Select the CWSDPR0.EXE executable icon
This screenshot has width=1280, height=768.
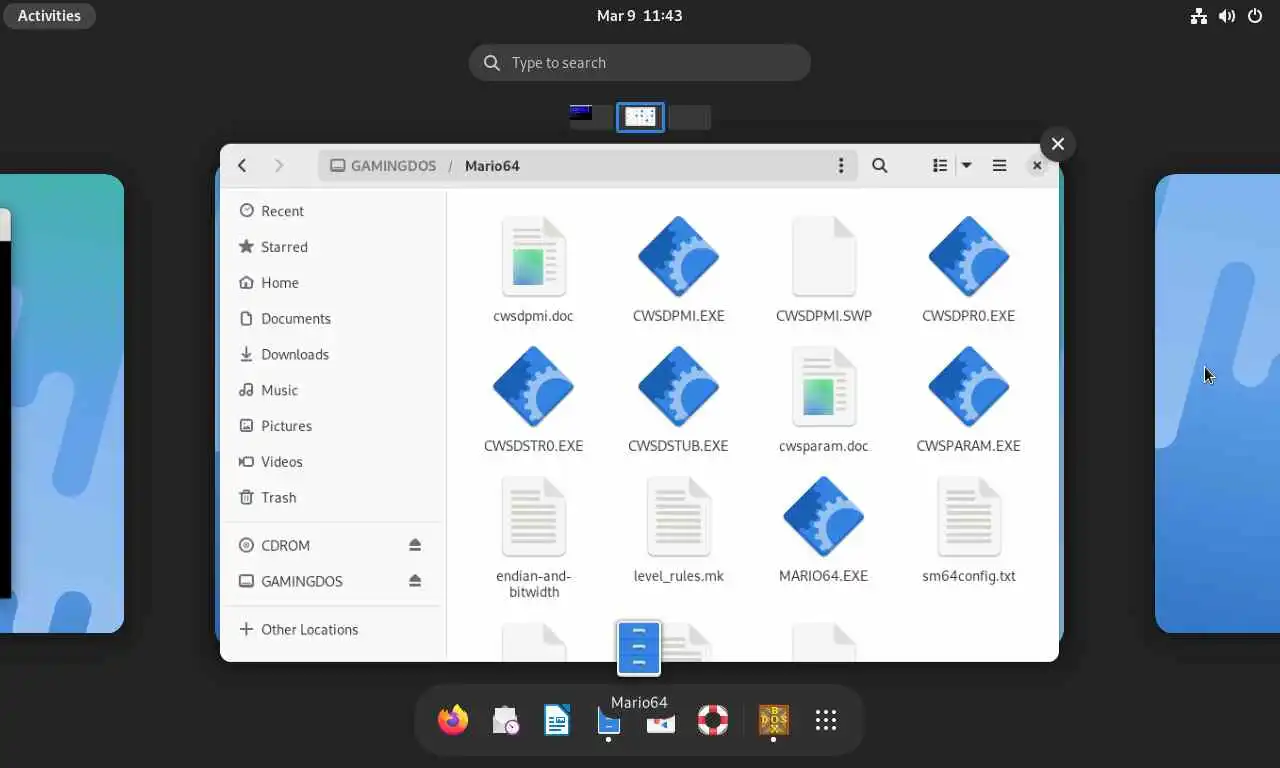click(x=968, y=257)
